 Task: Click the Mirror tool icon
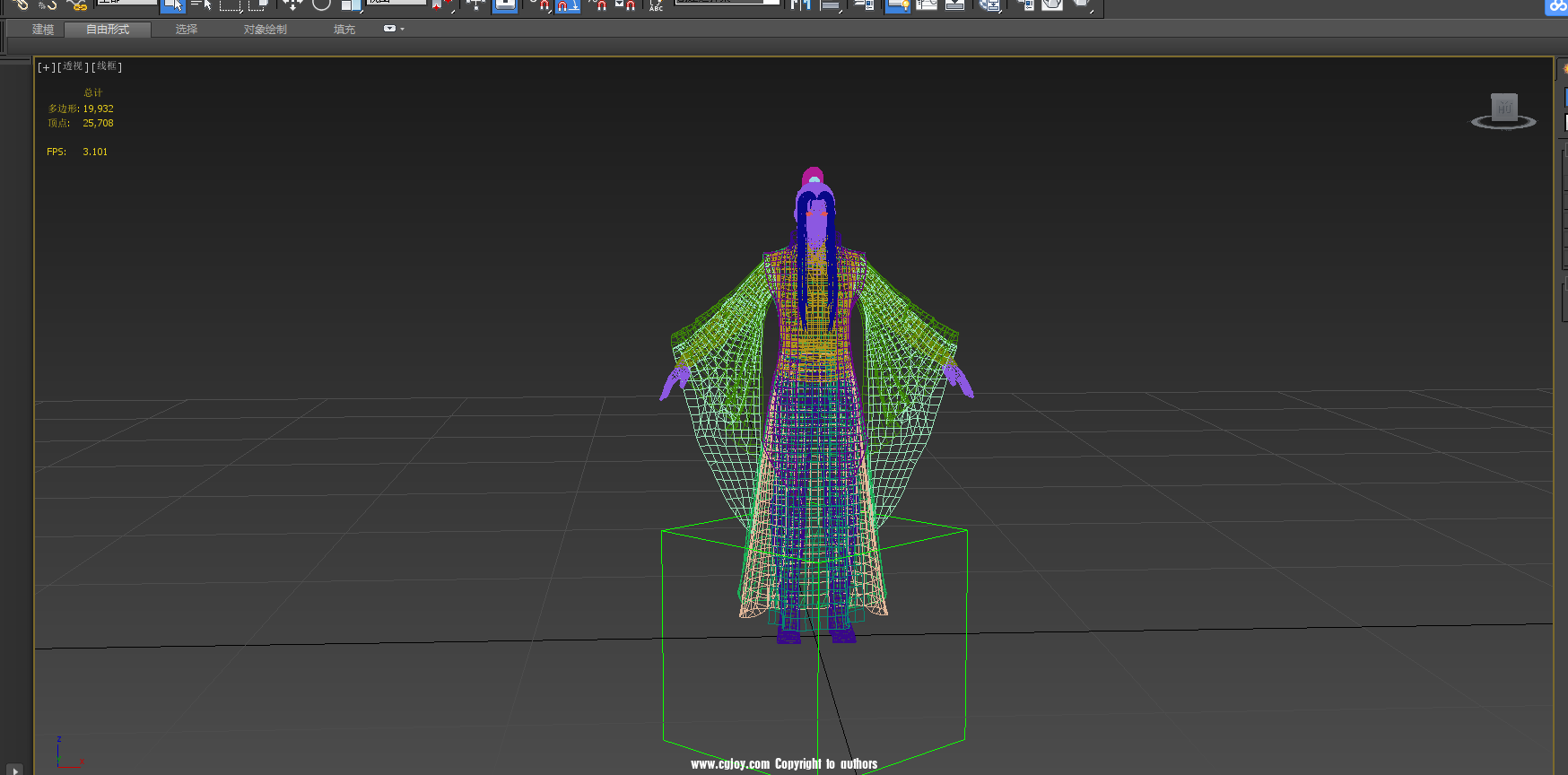point(800,5)
